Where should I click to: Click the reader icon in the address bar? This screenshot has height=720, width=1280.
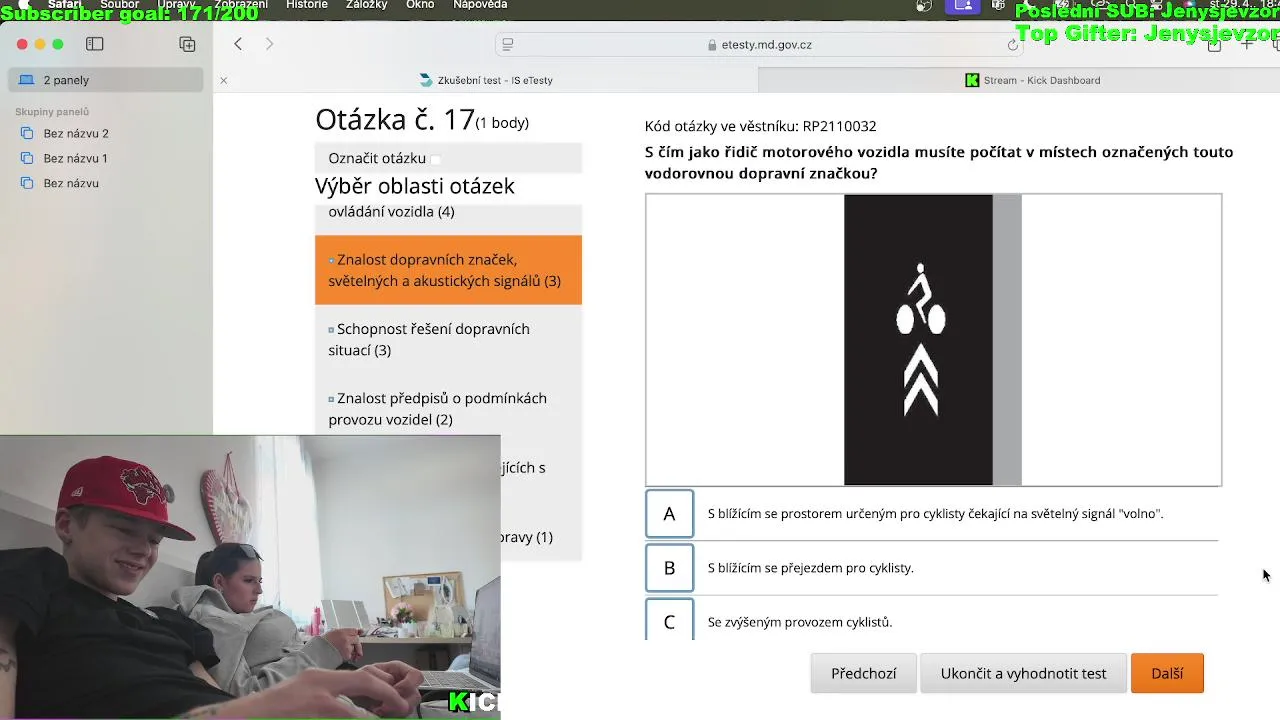coord(508,44)
